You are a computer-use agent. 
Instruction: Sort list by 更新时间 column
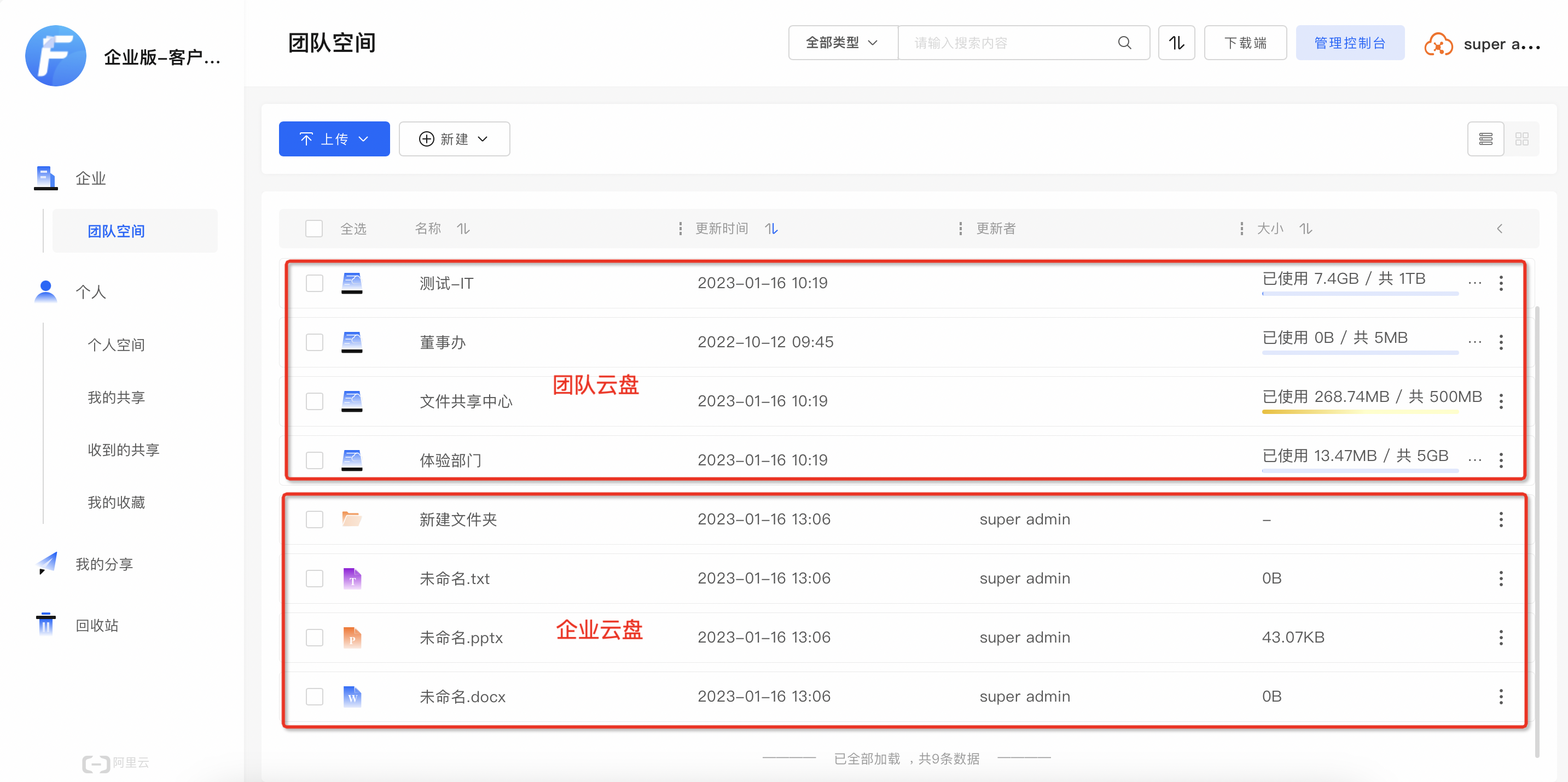pyautogui.click(x=771, y=229)
